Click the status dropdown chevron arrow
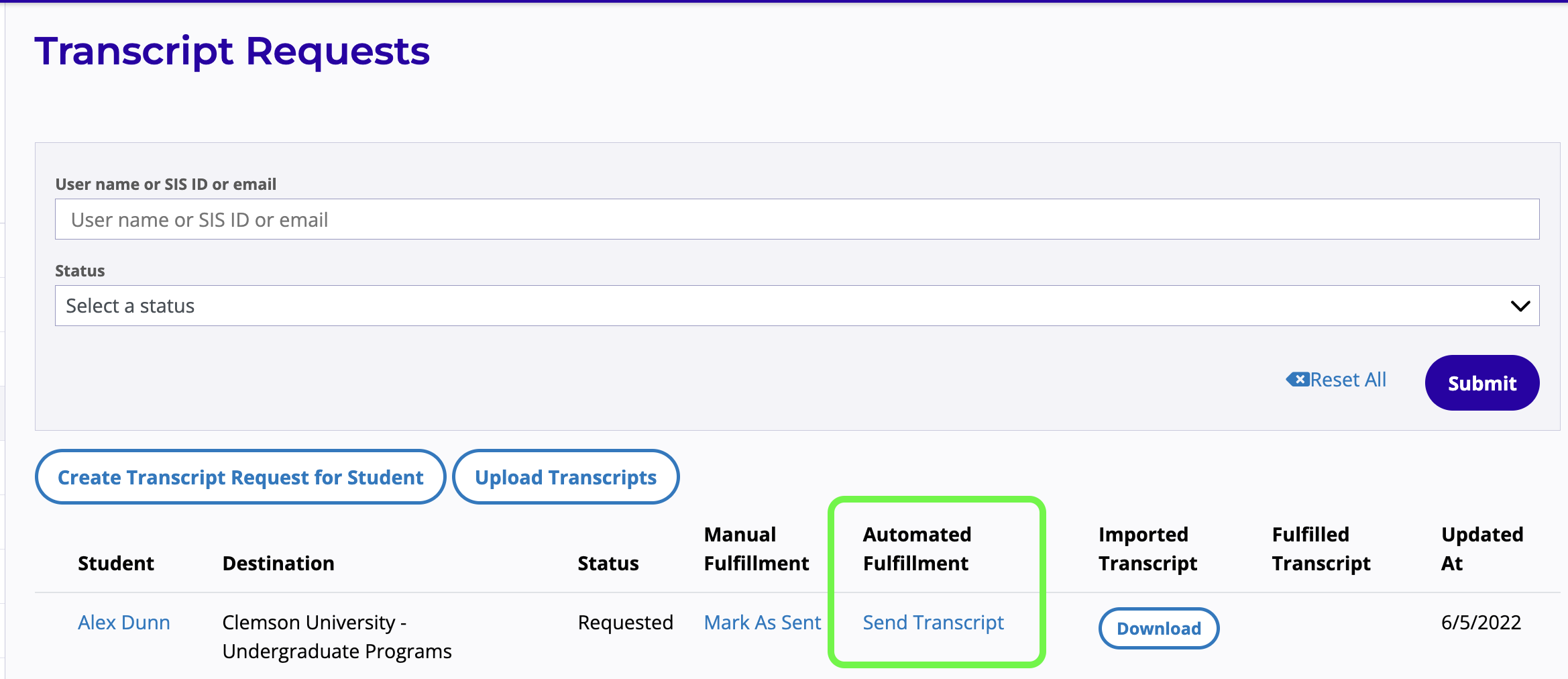This screenshot has height=679, width=1568. coord(1519,305)
